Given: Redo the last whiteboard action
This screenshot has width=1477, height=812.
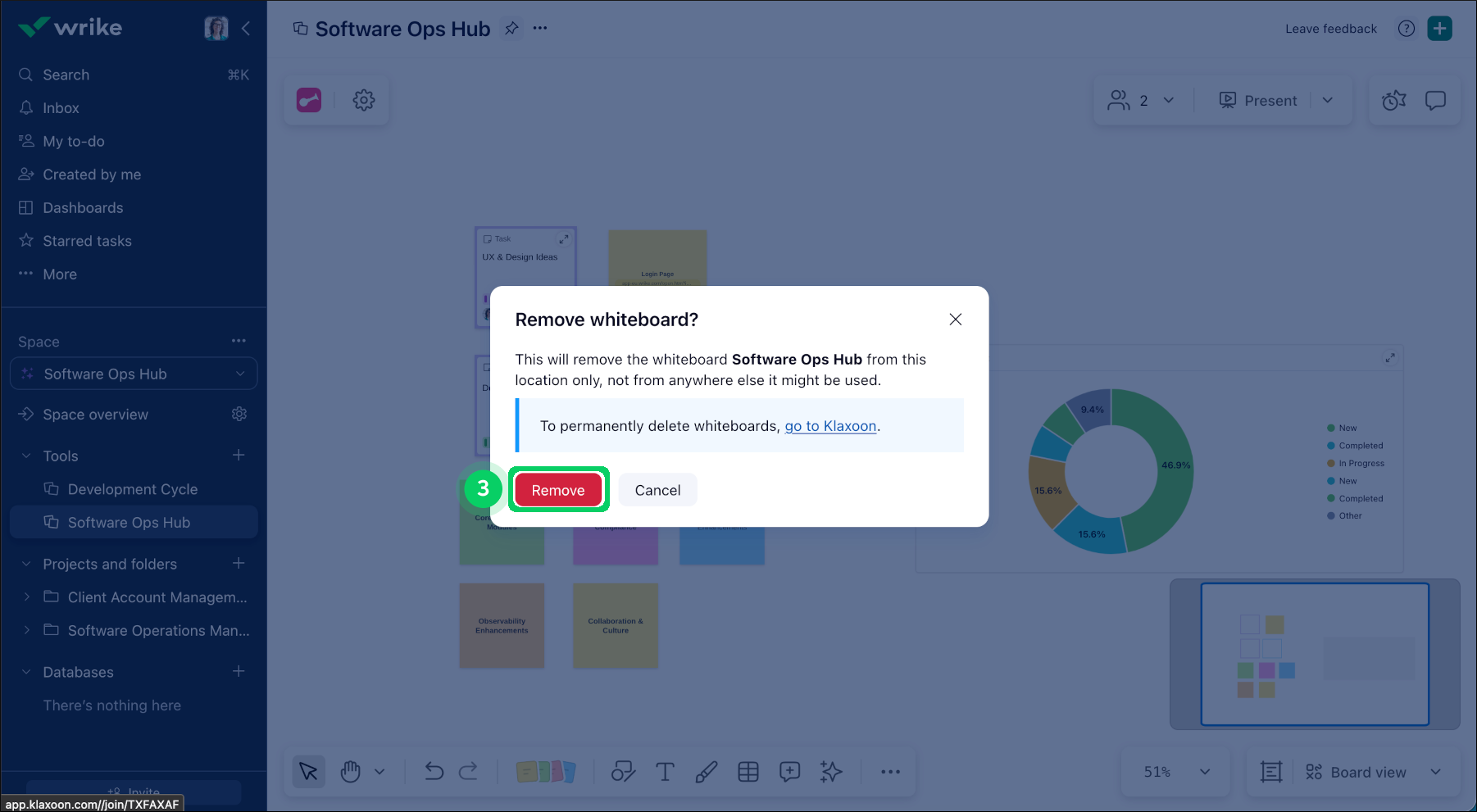Looking at the screenshot, I should [x=468, y=772].
